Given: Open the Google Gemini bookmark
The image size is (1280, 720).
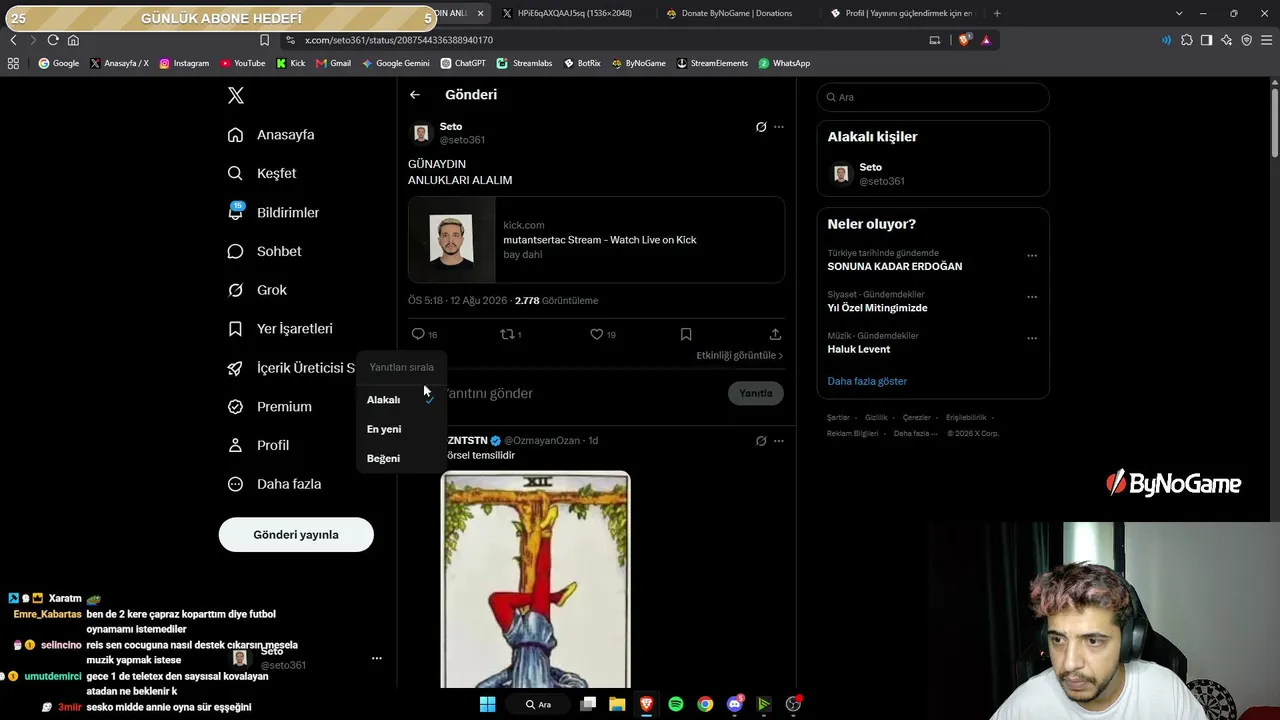Looking at the screenshot, I should 396,63.
